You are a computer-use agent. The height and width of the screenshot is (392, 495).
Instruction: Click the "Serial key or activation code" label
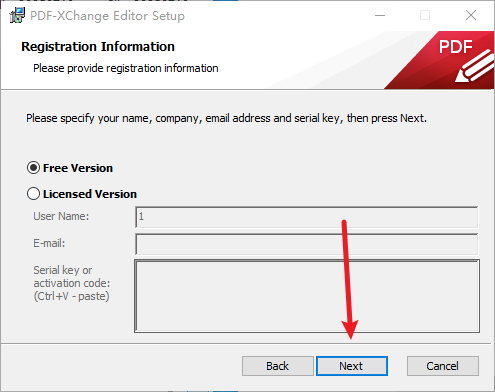(x=72, y=283)
